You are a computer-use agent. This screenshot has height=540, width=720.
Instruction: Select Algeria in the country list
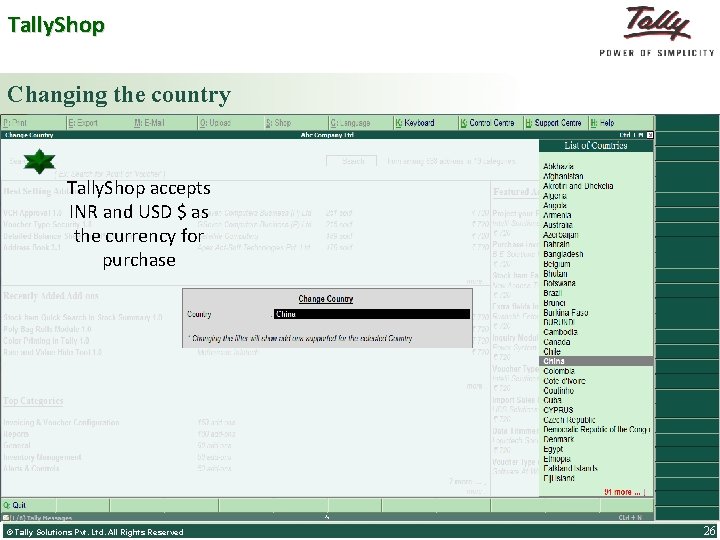coord(555,196)
